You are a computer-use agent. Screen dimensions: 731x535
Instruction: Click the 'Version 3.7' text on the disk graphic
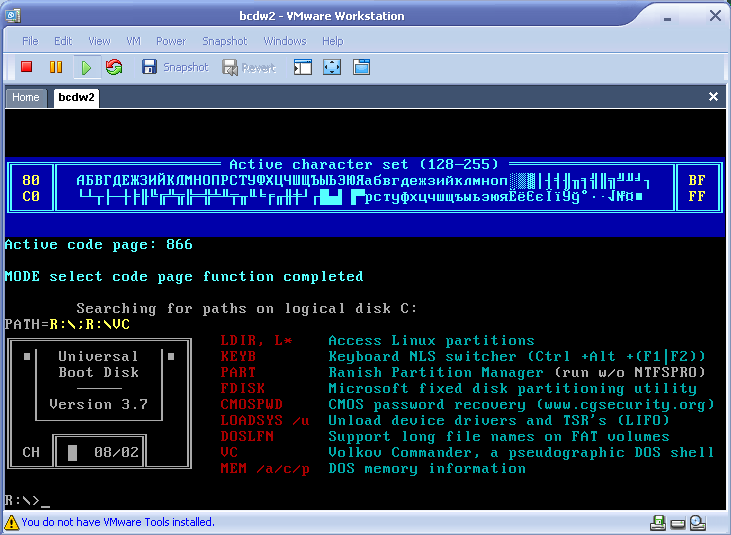tap(98, 405)
